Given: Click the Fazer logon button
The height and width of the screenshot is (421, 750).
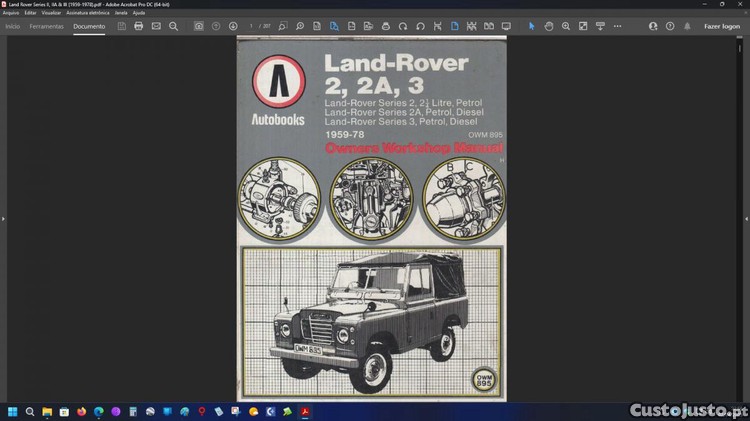Looking at the screenshot, I should (x=722, y=26).
